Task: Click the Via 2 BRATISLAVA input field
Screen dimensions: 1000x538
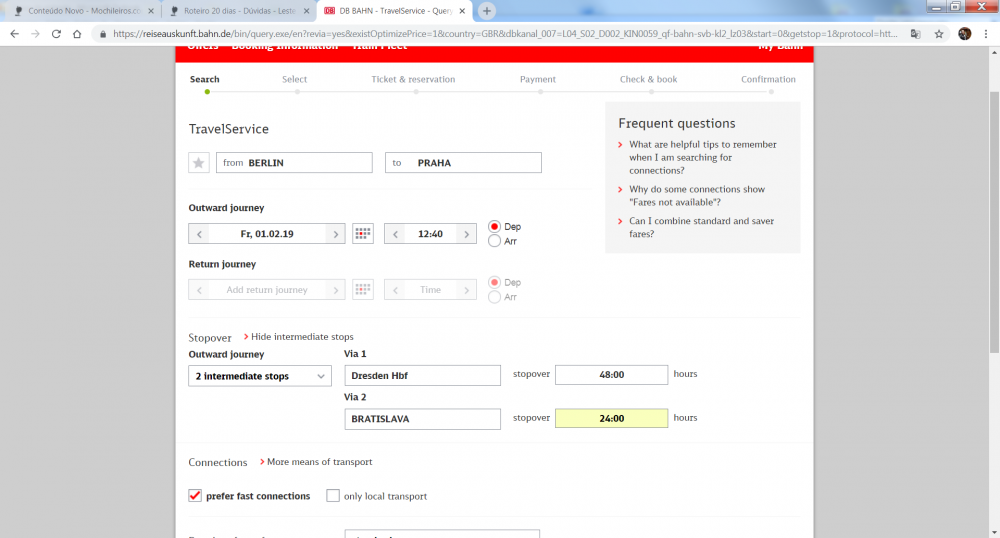Action: (x=422, y=419)
